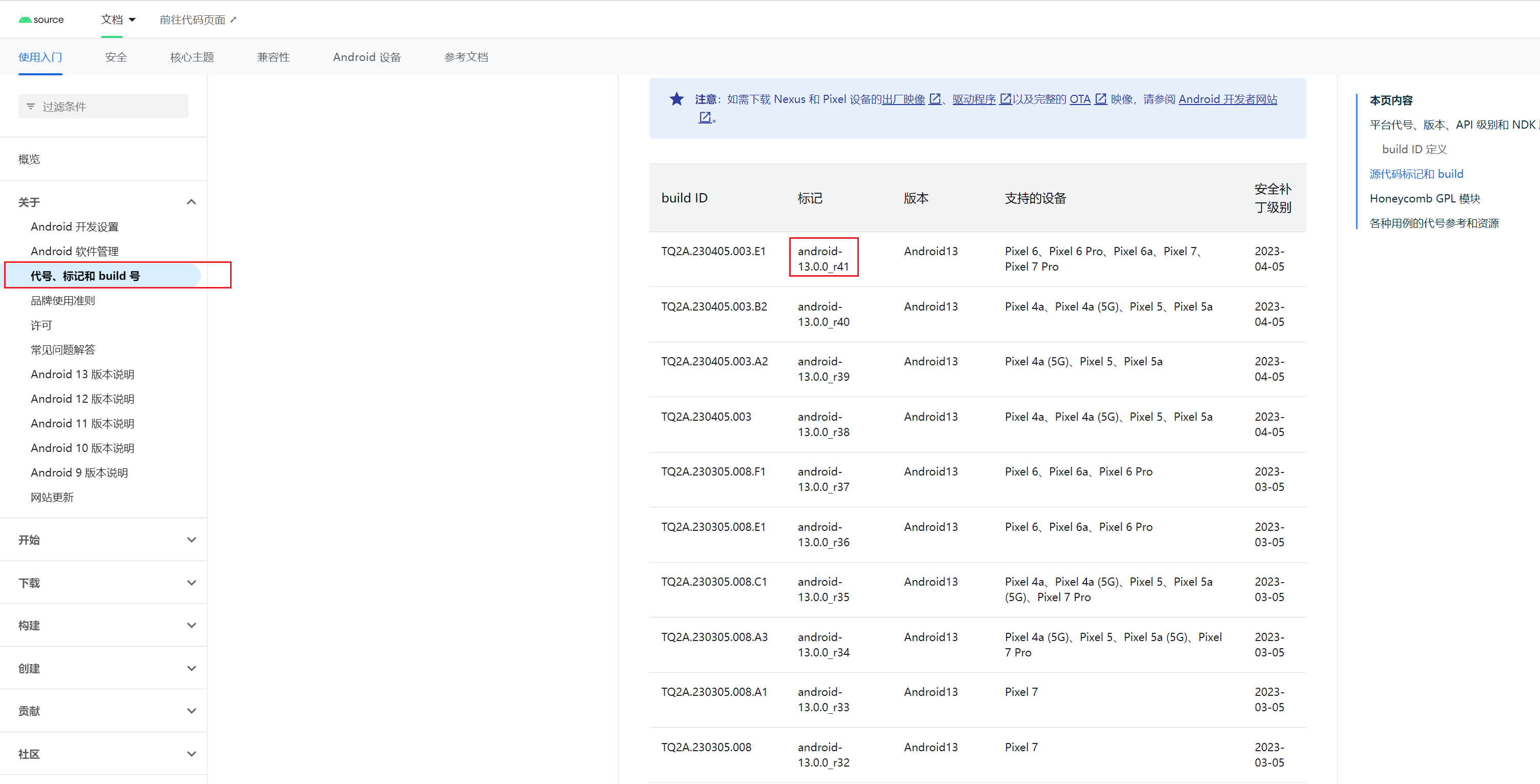Click the Android source logo
Viewport: 1540px width, 784px height.
point(40,19)
